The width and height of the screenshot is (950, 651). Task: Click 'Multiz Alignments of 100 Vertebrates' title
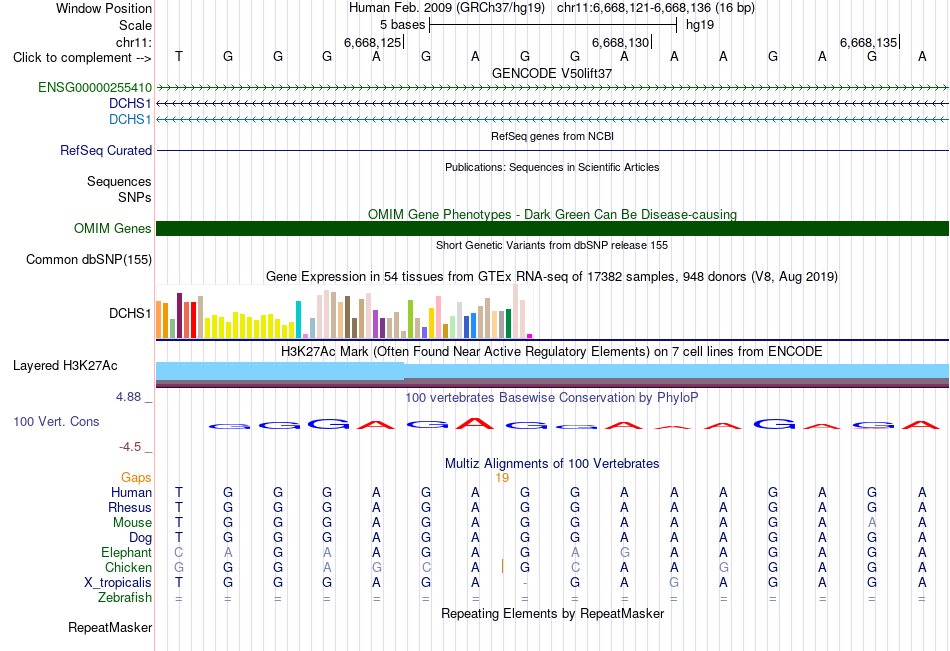coord(552,464)
